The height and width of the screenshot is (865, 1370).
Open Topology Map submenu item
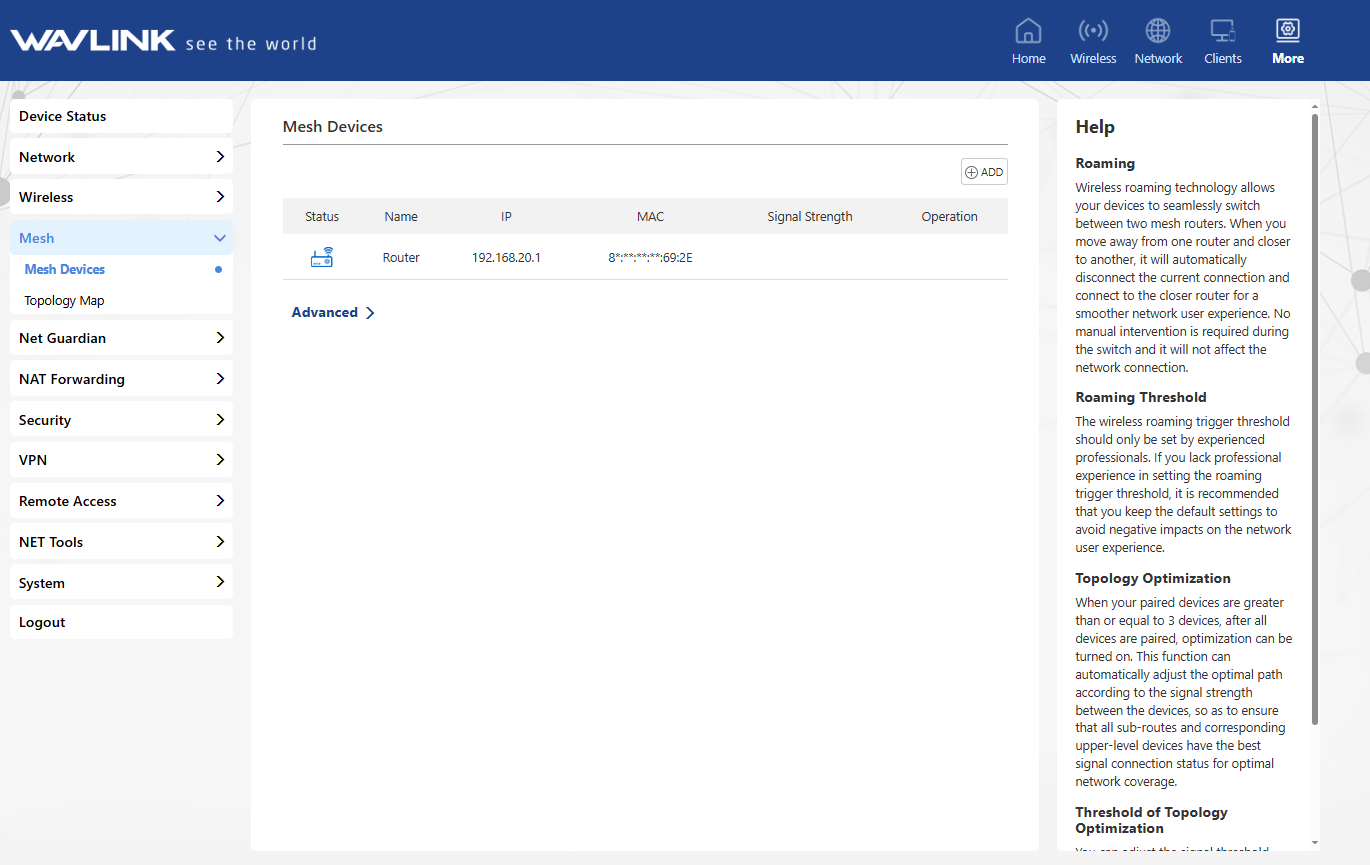pyautogui.click(x=64, y=301)
